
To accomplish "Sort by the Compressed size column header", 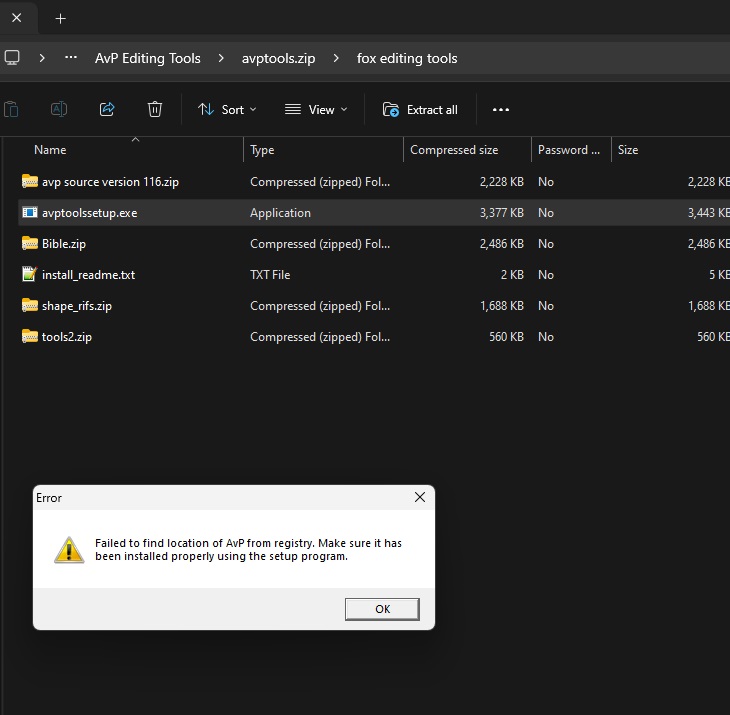I will point(454,150).
